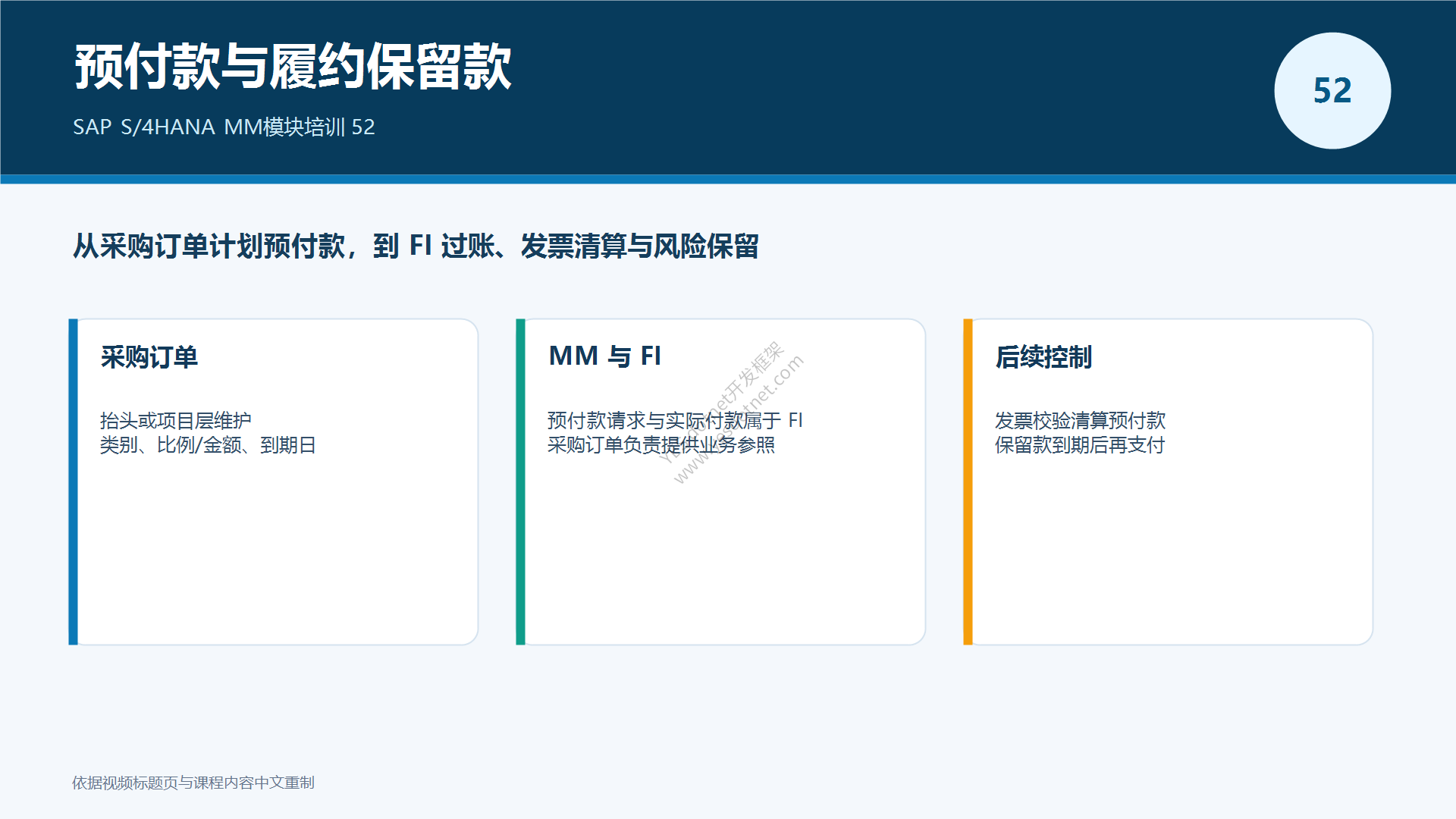Click the MM 与 FI card heading
This screenshot has width=1456, height=819.
click(x=604, y=356)
